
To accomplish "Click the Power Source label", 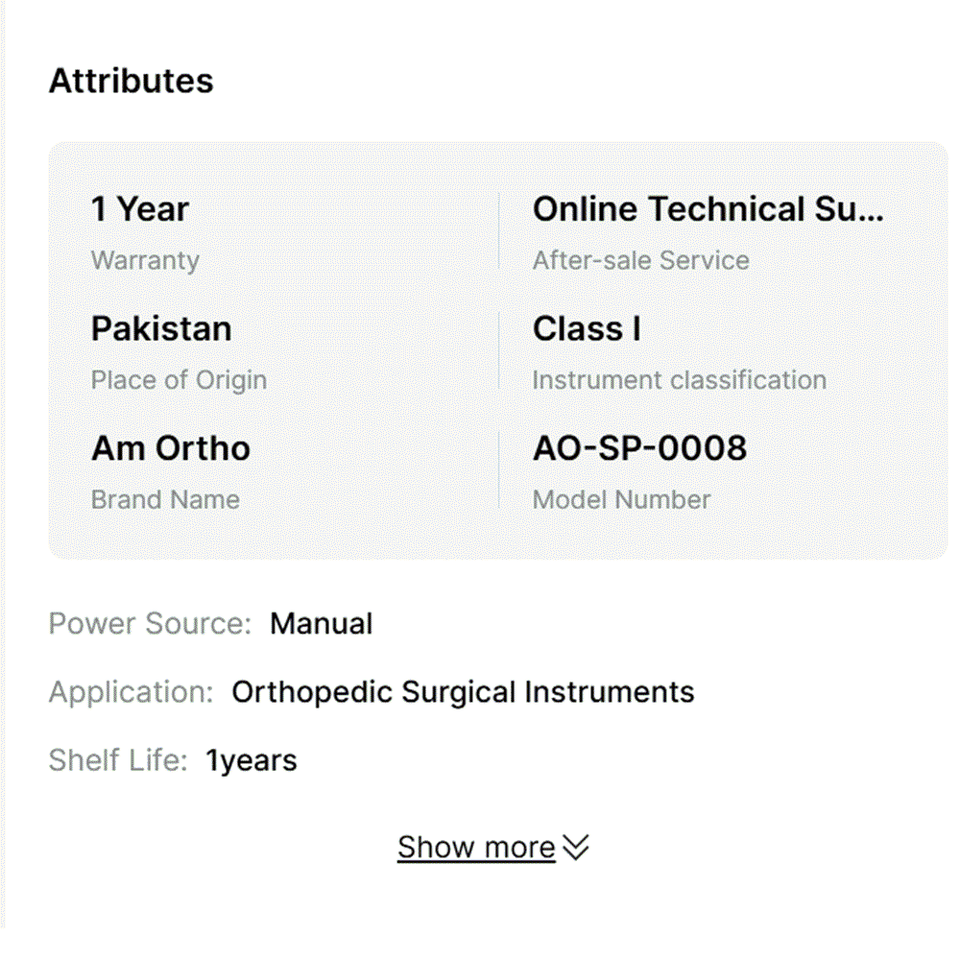I will [x=150, y=624].
